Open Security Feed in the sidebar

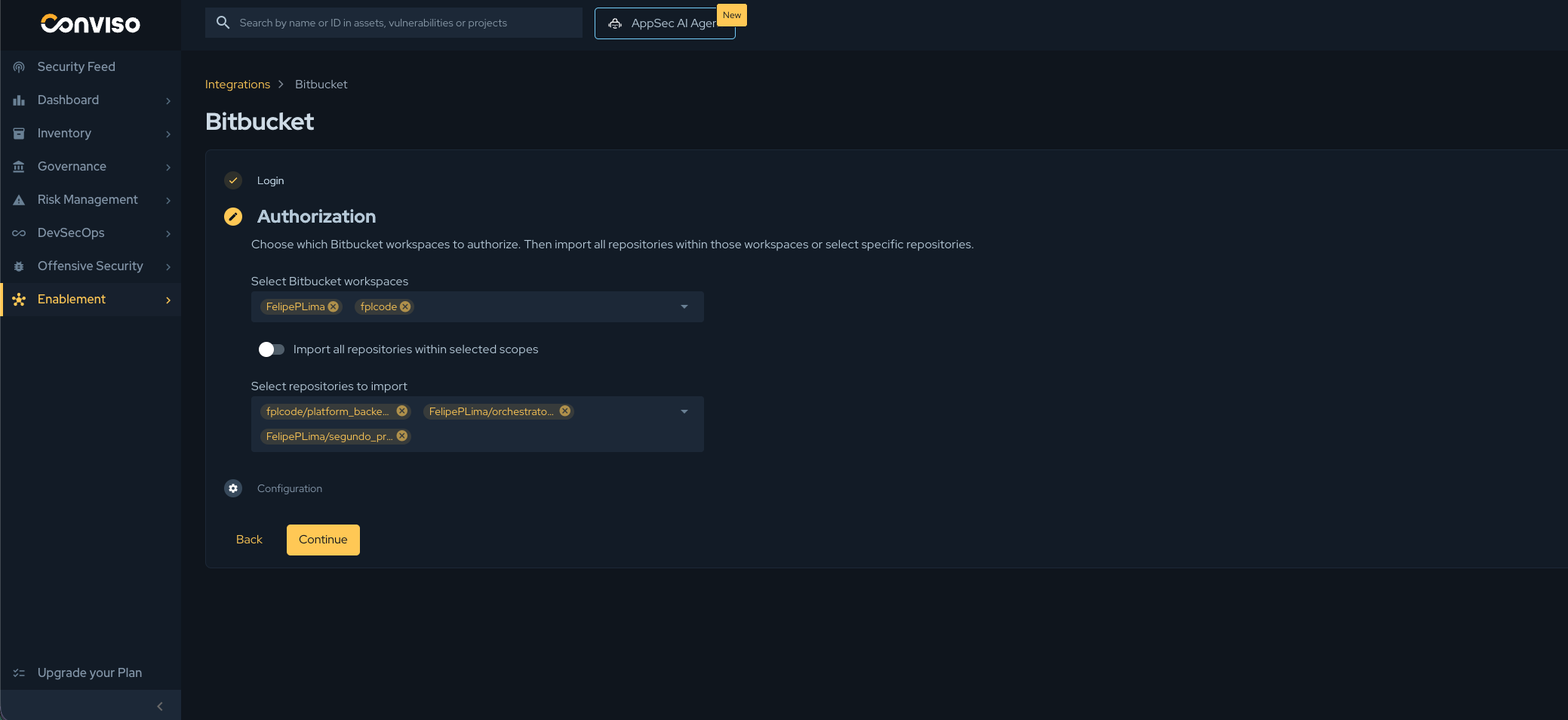click(91, 67)
